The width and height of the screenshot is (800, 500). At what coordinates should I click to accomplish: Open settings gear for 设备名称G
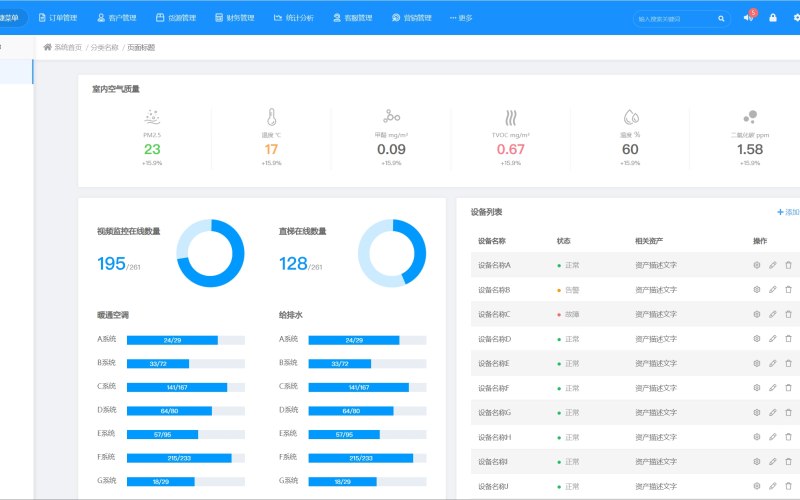click(x=757, y=412)
